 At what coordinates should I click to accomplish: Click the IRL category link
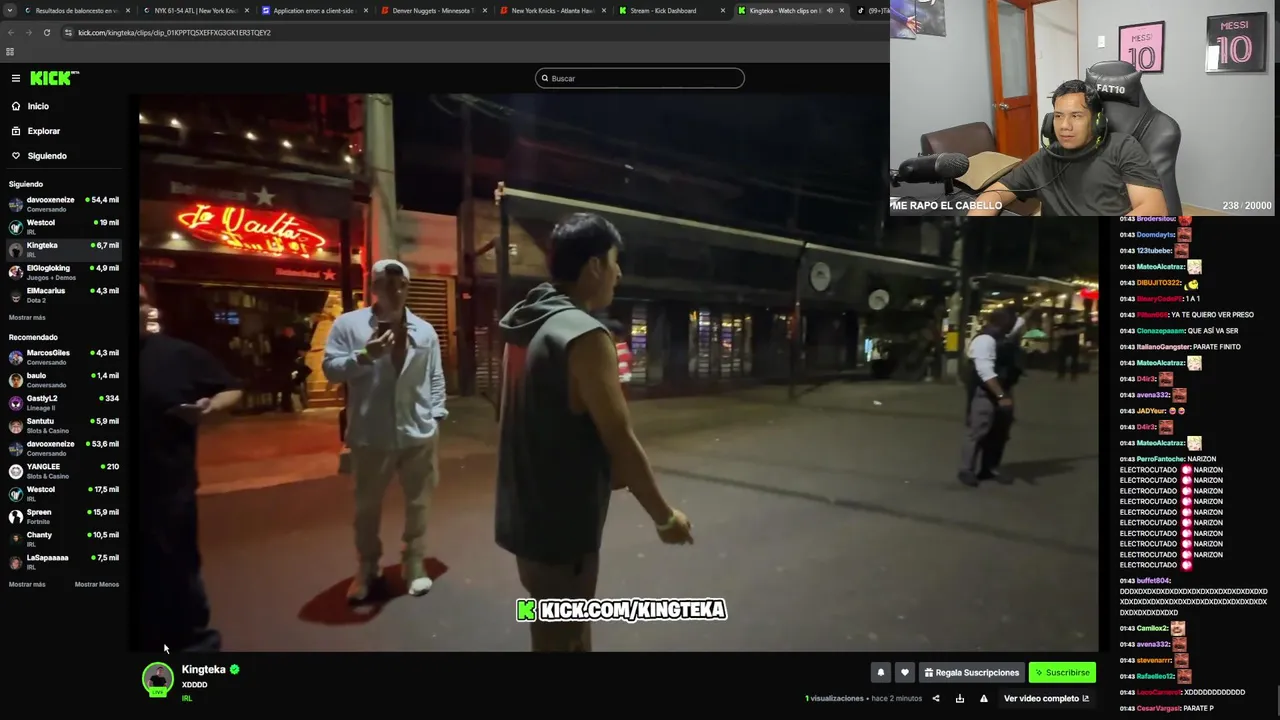(x=186, y=698)
